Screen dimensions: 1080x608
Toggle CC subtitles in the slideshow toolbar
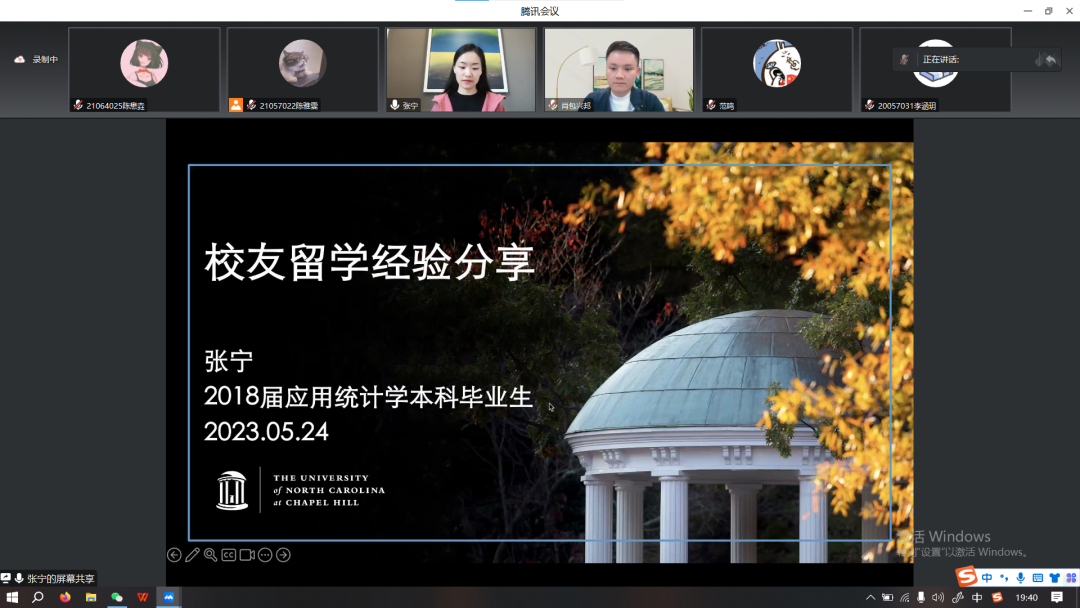[x=229, y=555]
